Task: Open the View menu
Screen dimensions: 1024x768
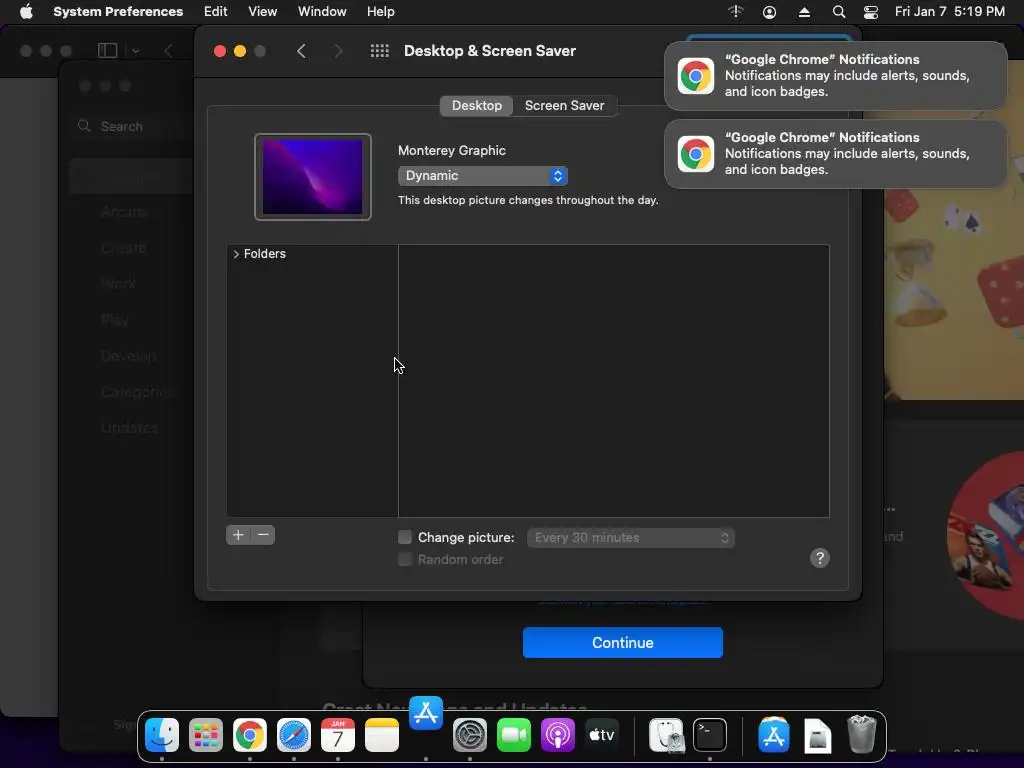Action: click(x=263, y=12)
